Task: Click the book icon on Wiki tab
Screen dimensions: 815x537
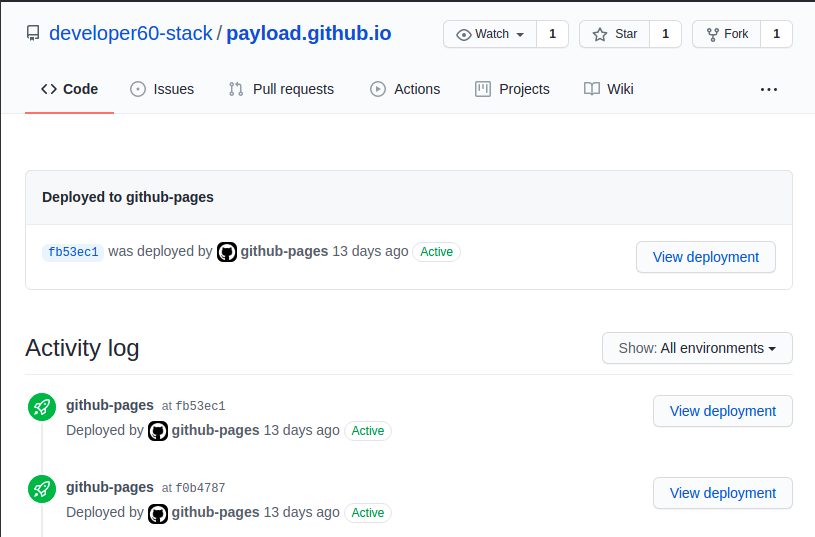Action: coord(592,89)
